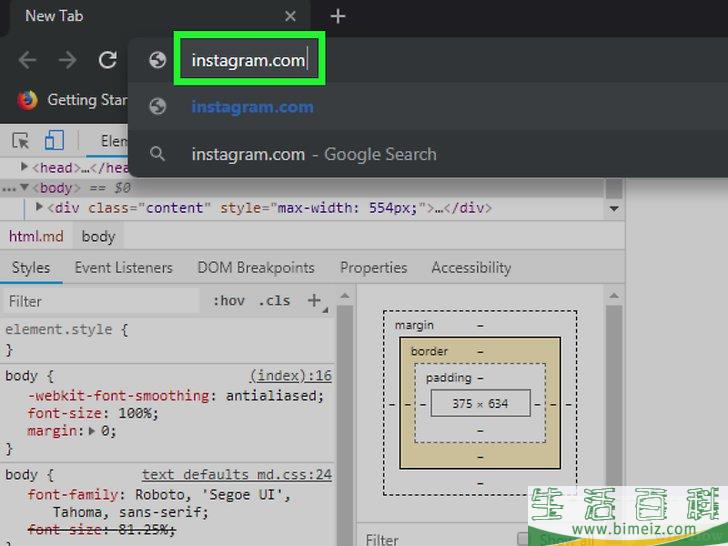Open a new tab with plus button
728x546 pixels.
[338, 17]
